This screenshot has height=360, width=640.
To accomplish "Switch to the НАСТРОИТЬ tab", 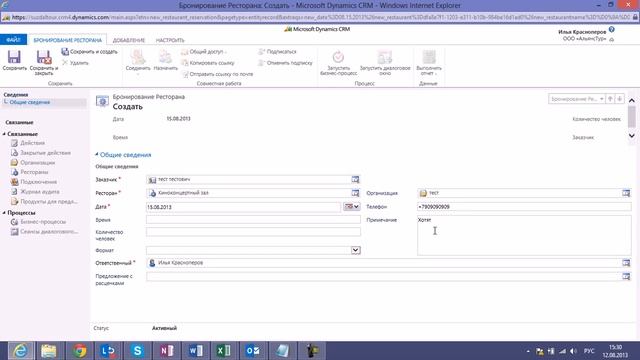I will pos(170,40).
